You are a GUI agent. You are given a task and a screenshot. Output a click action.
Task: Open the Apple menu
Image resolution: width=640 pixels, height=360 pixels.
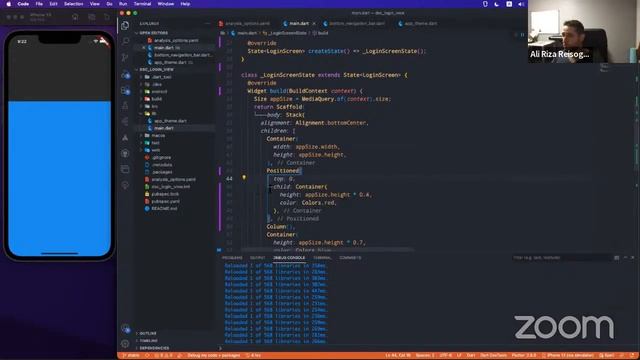click(x=8, y=4)
